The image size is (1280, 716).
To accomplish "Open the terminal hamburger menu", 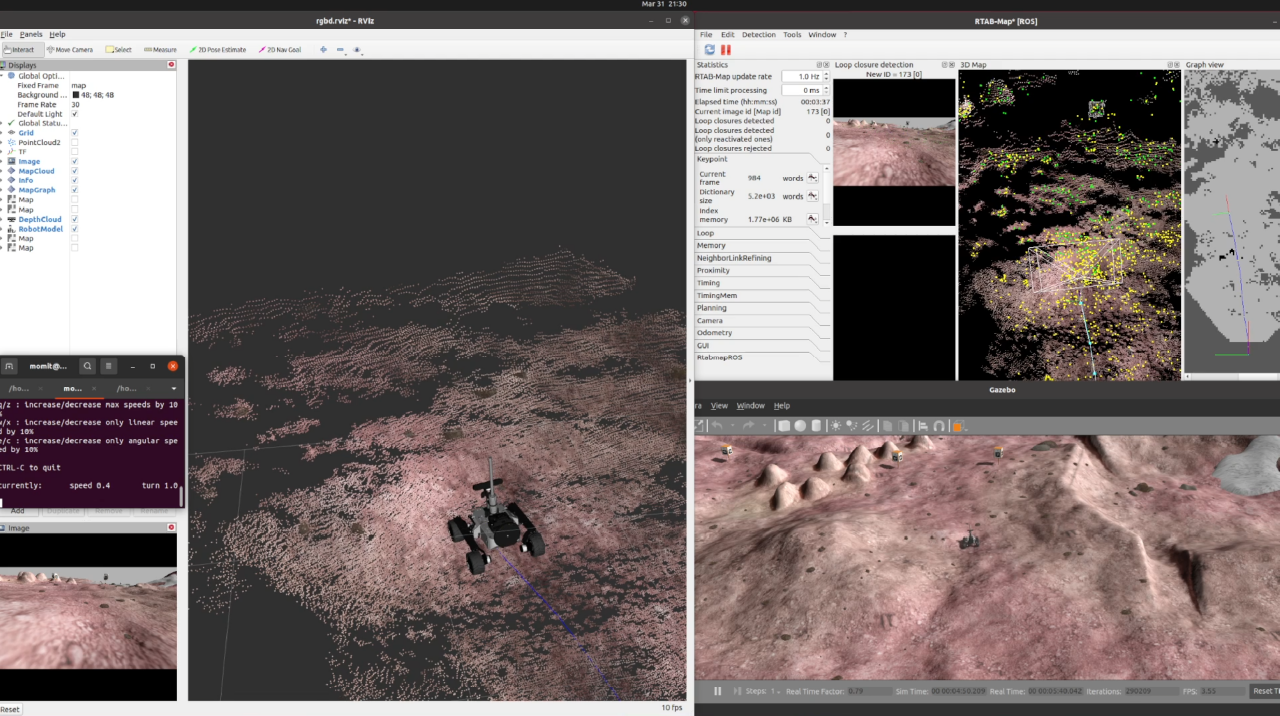I will 109,367.
